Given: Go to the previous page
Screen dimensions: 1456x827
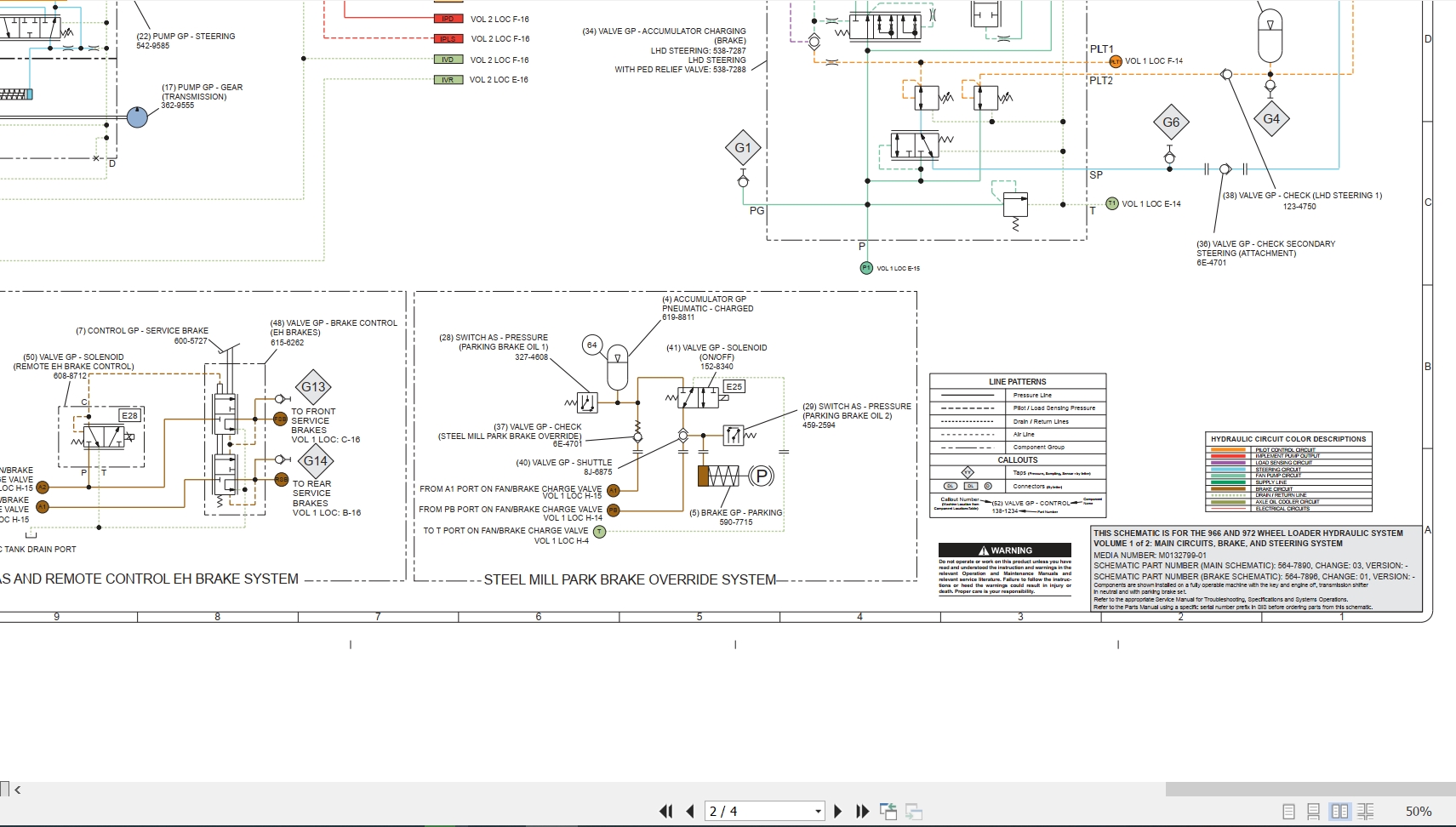Looking at the screenshot, I should pos(690,812).
